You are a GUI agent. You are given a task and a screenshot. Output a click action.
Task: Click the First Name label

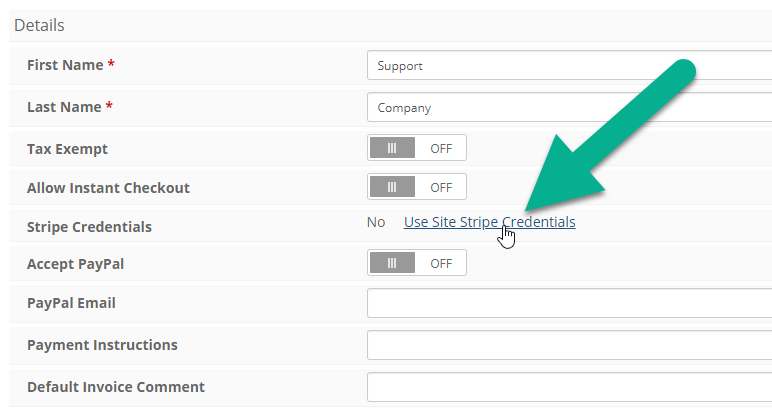click(x=70, y=65)
